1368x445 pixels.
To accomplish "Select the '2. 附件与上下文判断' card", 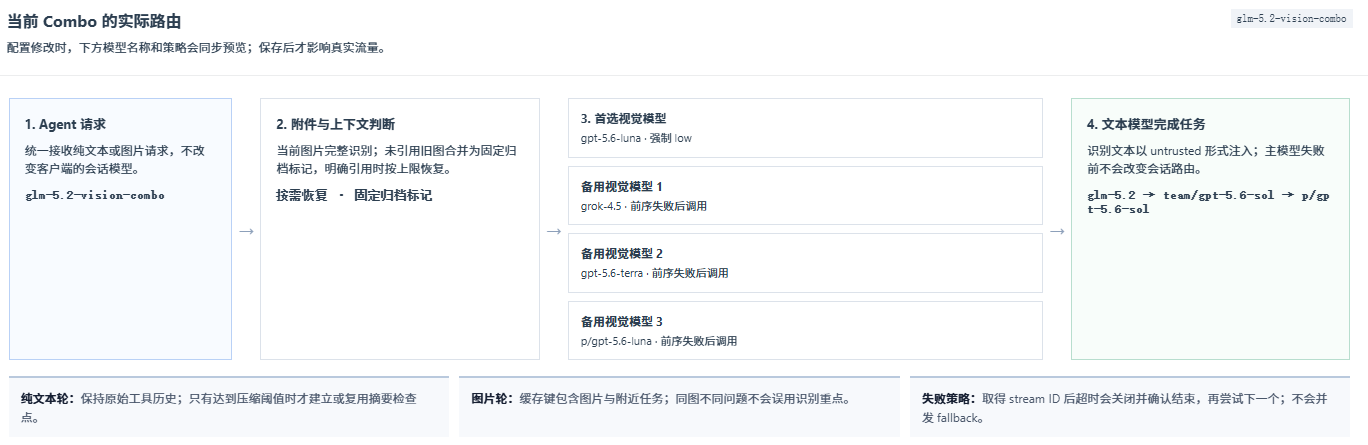I will coord(400,229).
